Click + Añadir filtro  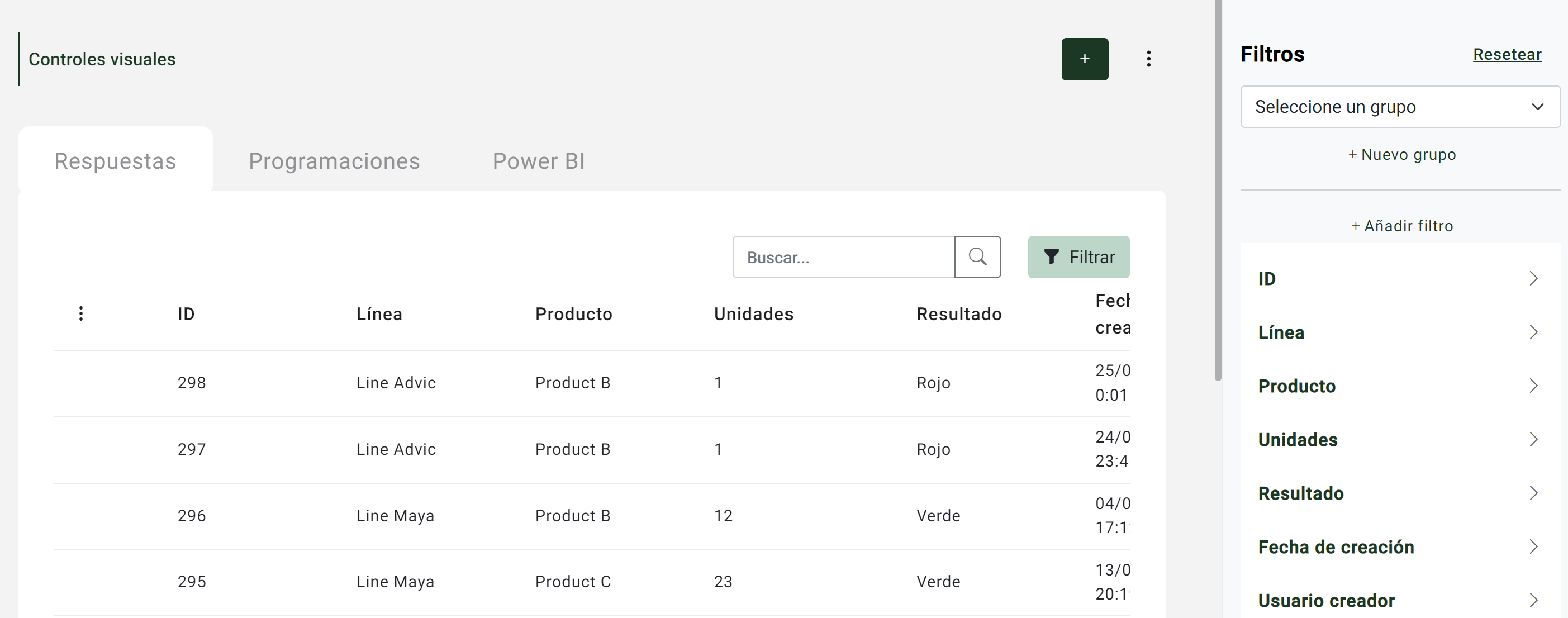[x=1402, y=226]
